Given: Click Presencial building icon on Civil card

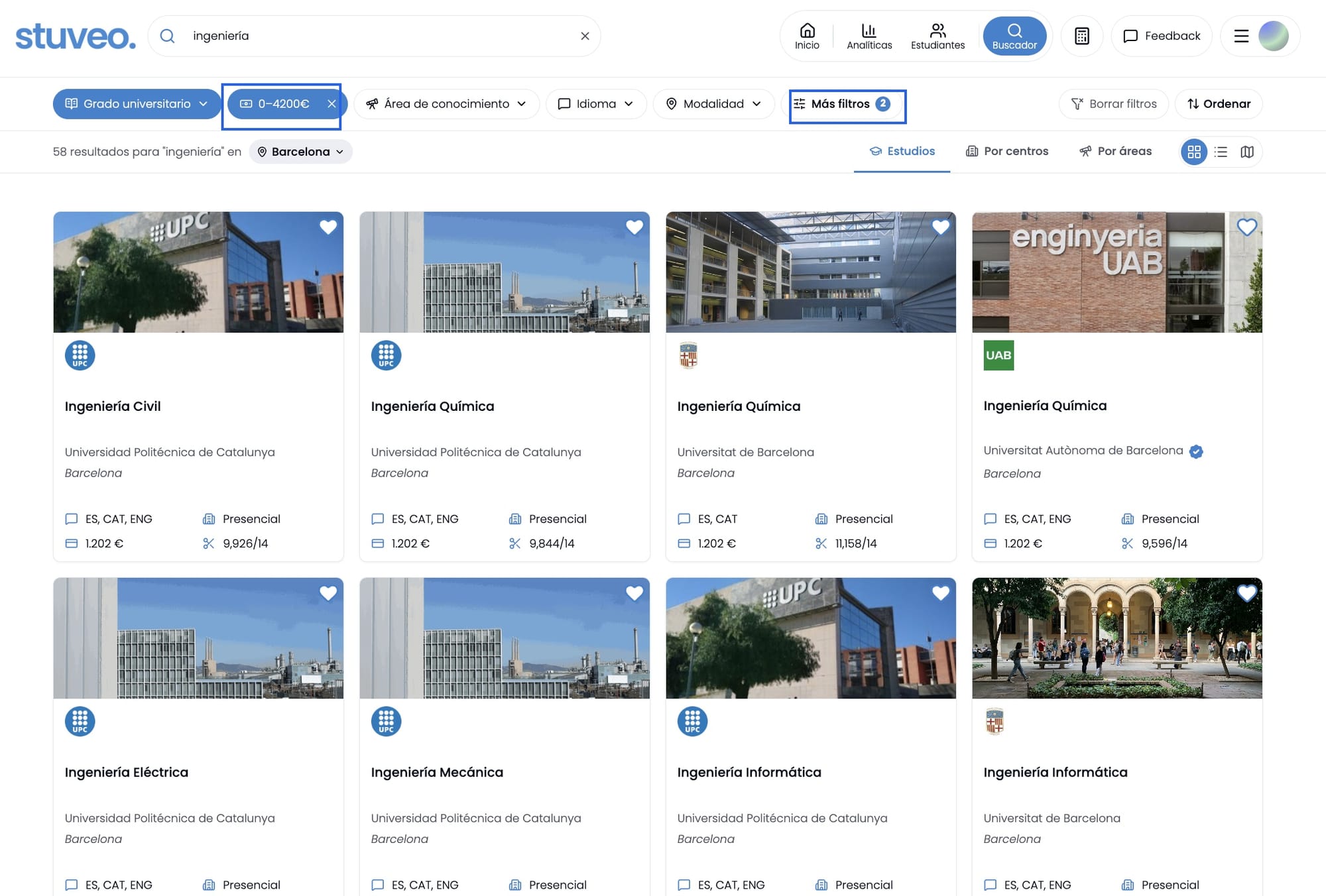Looking at the screenshot, I should coord(208,519).
